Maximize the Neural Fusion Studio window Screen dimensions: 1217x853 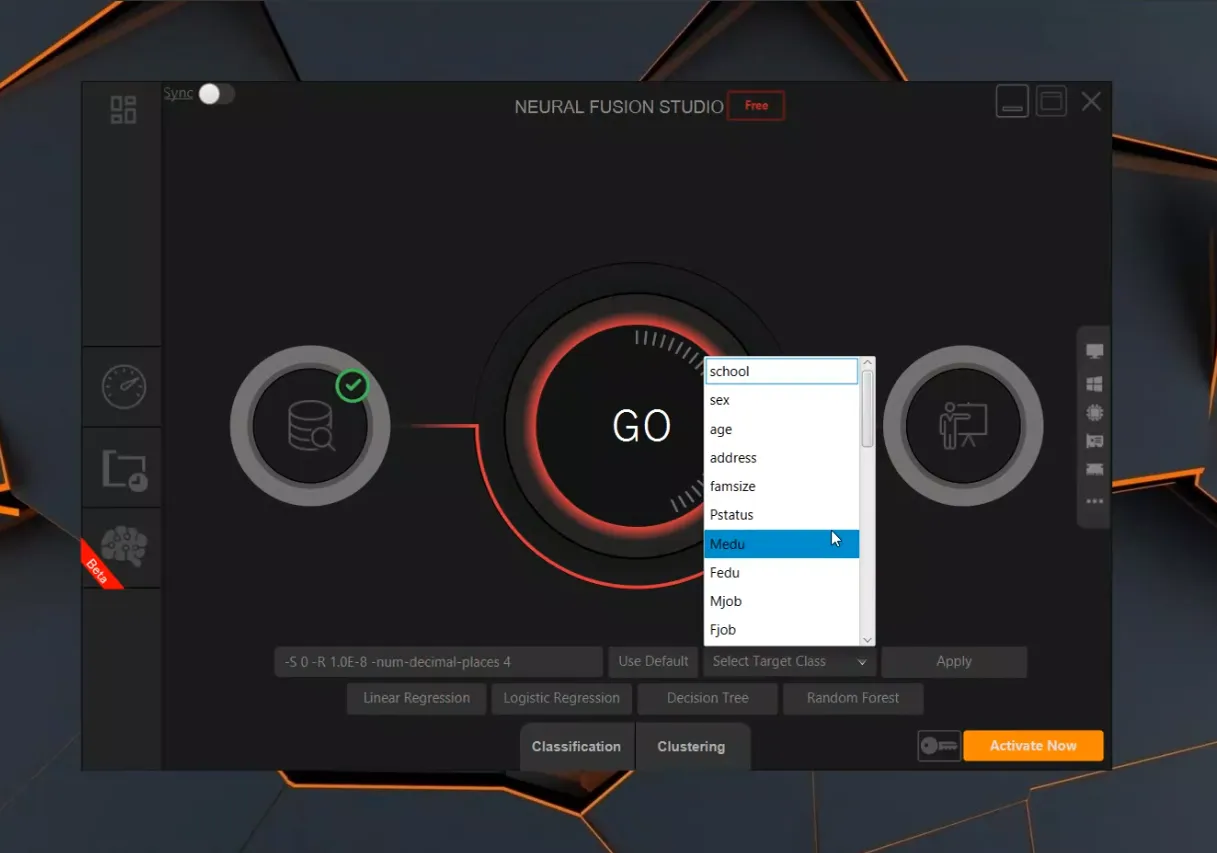pyautogui.click(x=1051, y=101)
